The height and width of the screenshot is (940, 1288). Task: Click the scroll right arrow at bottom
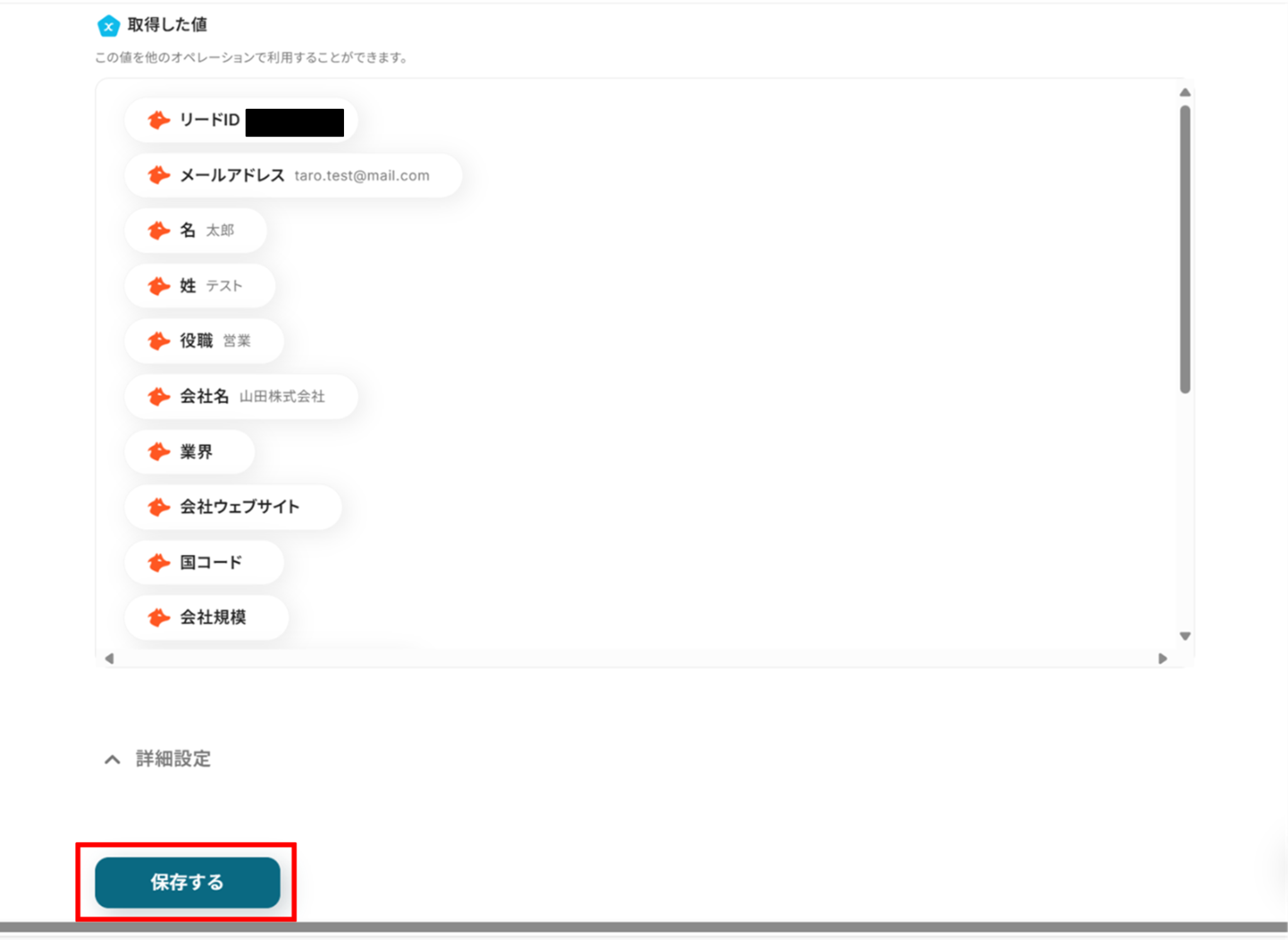1163,658
